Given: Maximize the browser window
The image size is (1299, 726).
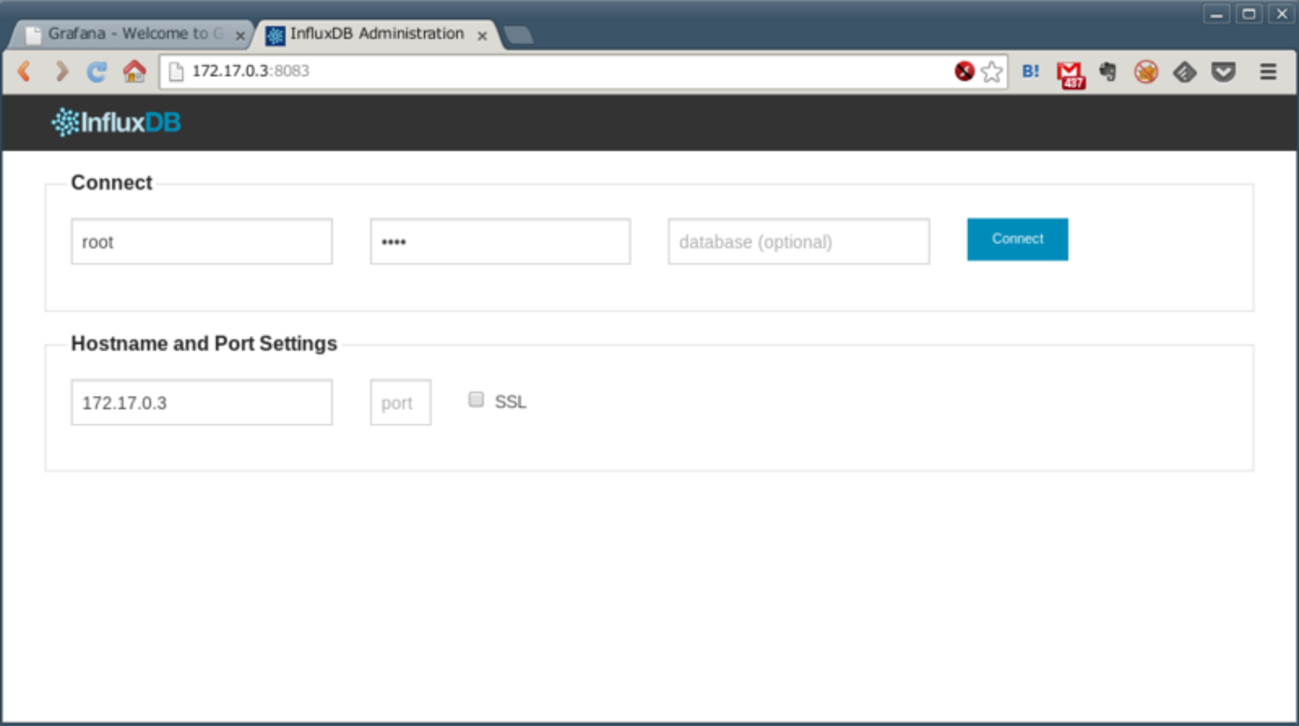Looking at the screenshot, I should pos(1249,14).
